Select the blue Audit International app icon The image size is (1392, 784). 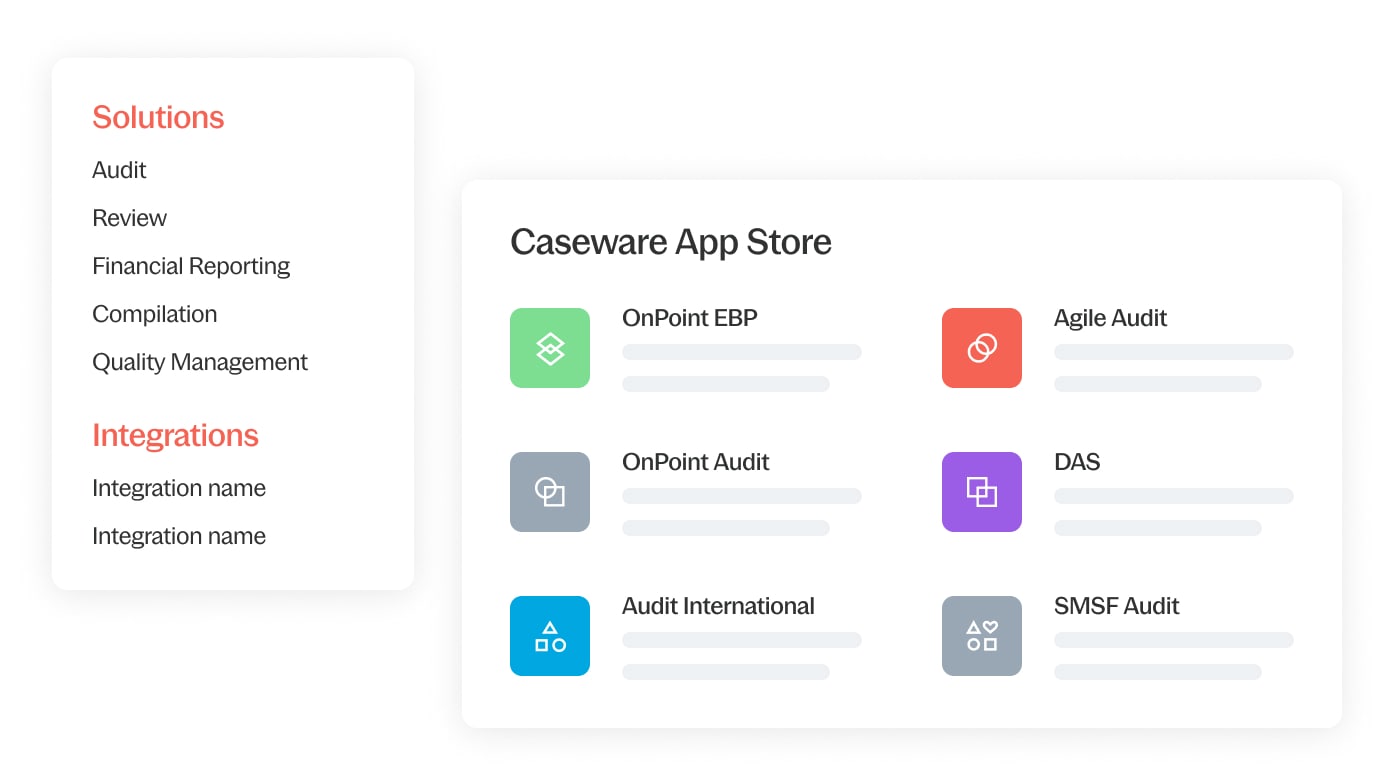[550, 636]
